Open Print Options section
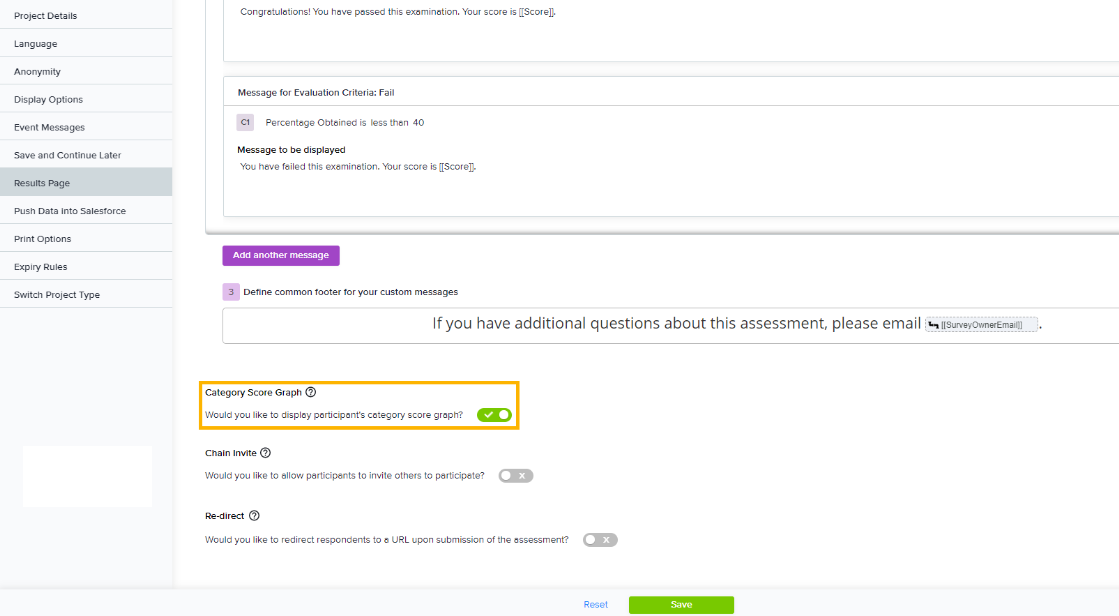This screenshot has width=1119, height=616. [42, 239]
